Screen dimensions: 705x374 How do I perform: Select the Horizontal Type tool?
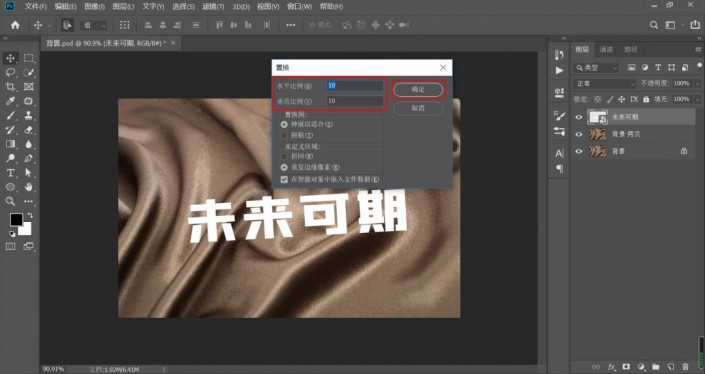pos(10,173)
